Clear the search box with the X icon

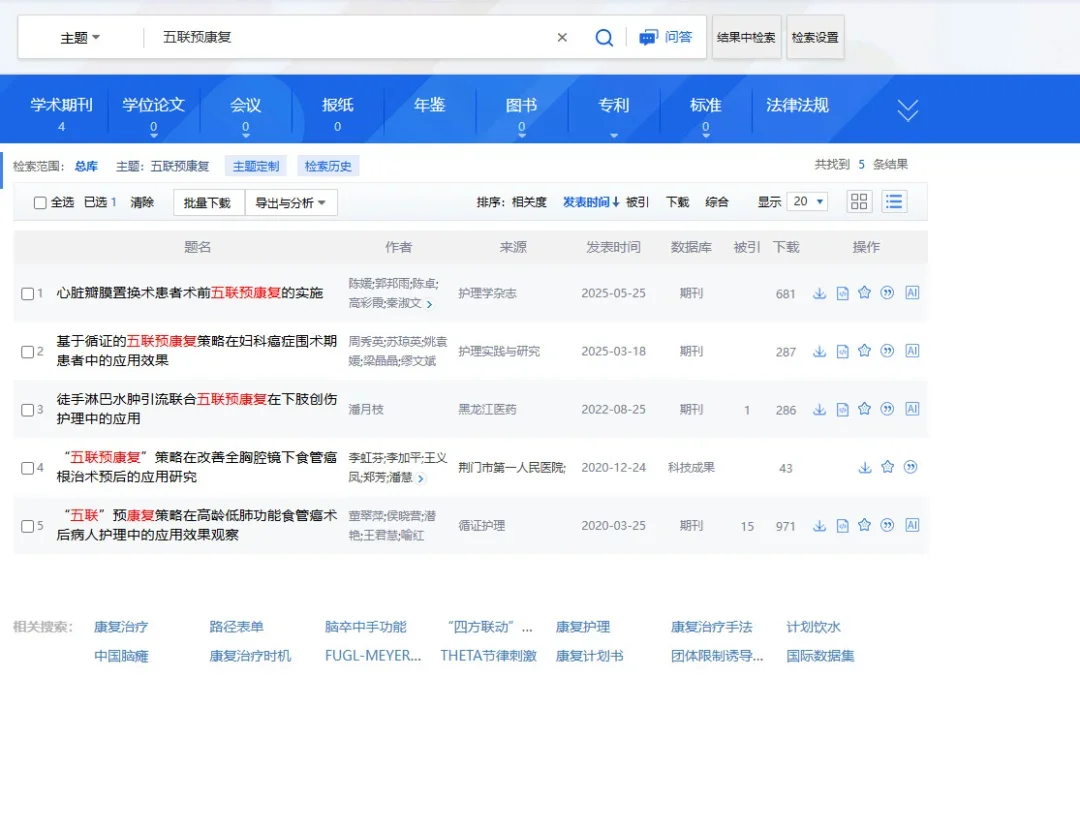(562, 36)
